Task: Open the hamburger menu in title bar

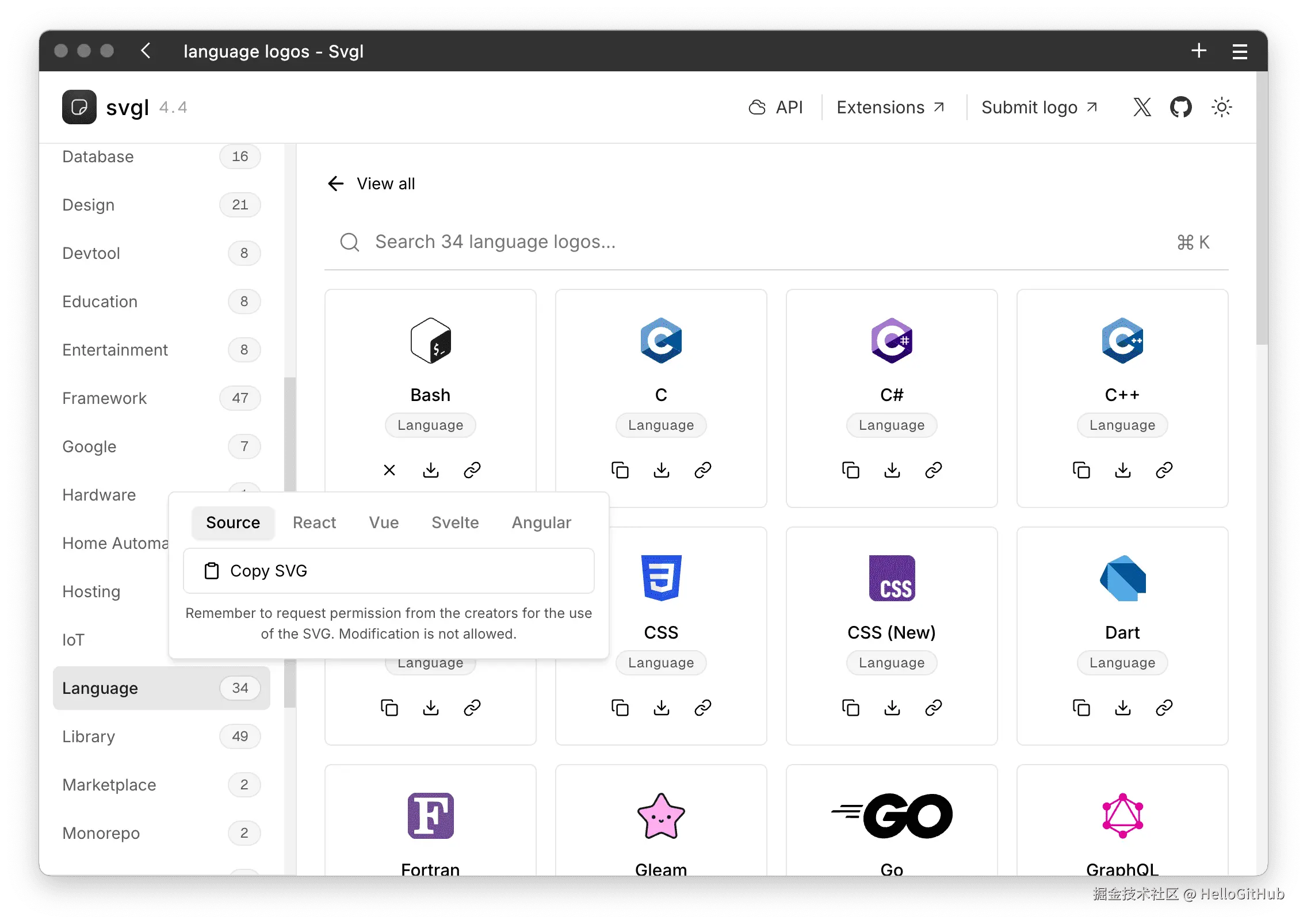Action: click(x=1240, y=52)
